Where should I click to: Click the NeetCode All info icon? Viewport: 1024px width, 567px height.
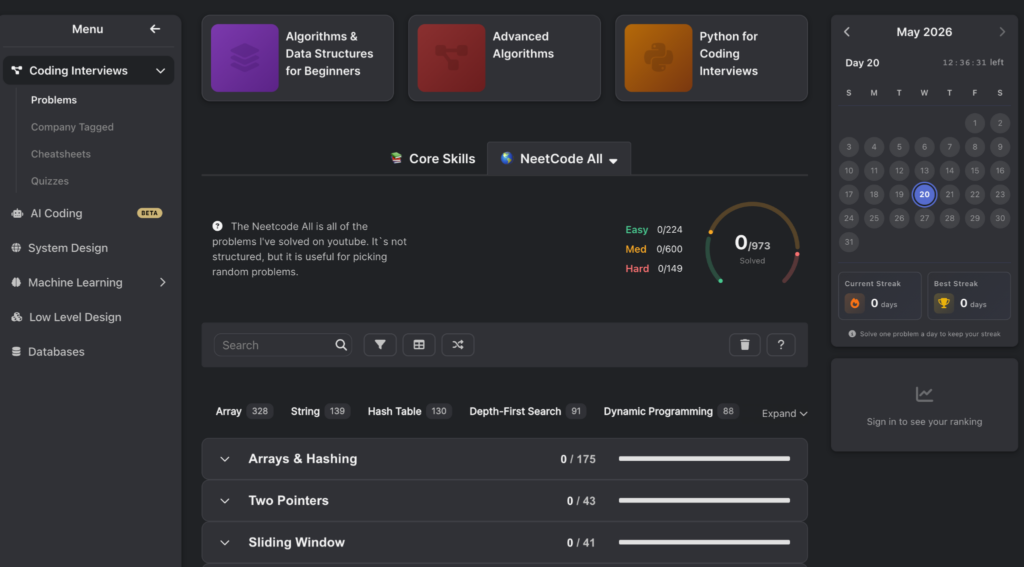click(217, 226)
